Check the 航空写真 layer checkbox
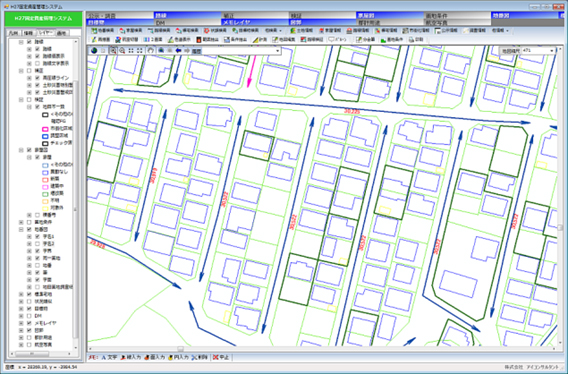 pos(29,345)
